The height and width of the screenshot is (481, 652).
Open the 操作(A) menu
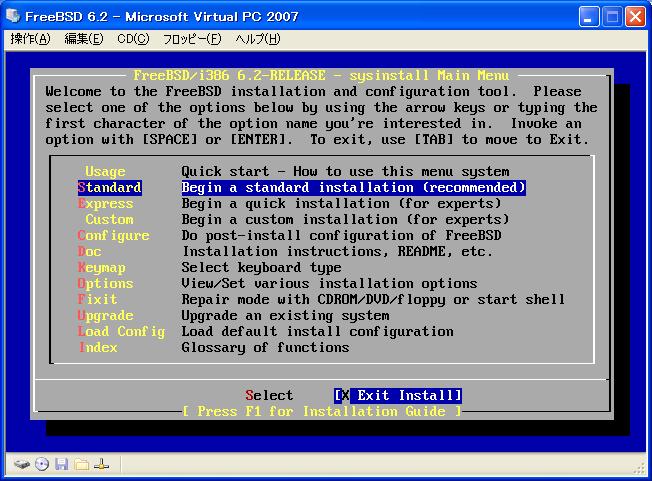click(x=30, y=39)
